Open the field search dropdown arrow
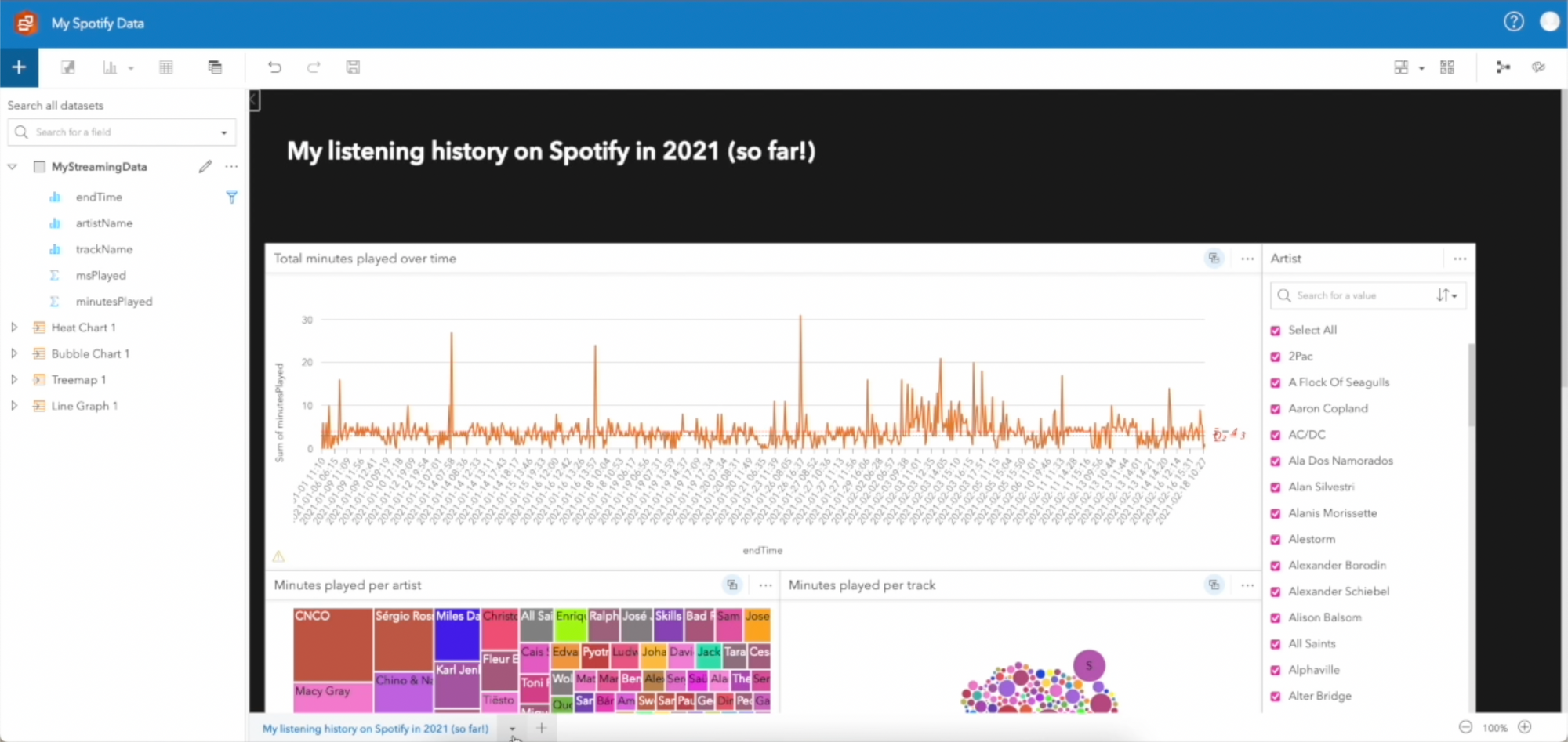Image resolution: width=1568 pixels, height=742 pixels. [x=224, y=132]
